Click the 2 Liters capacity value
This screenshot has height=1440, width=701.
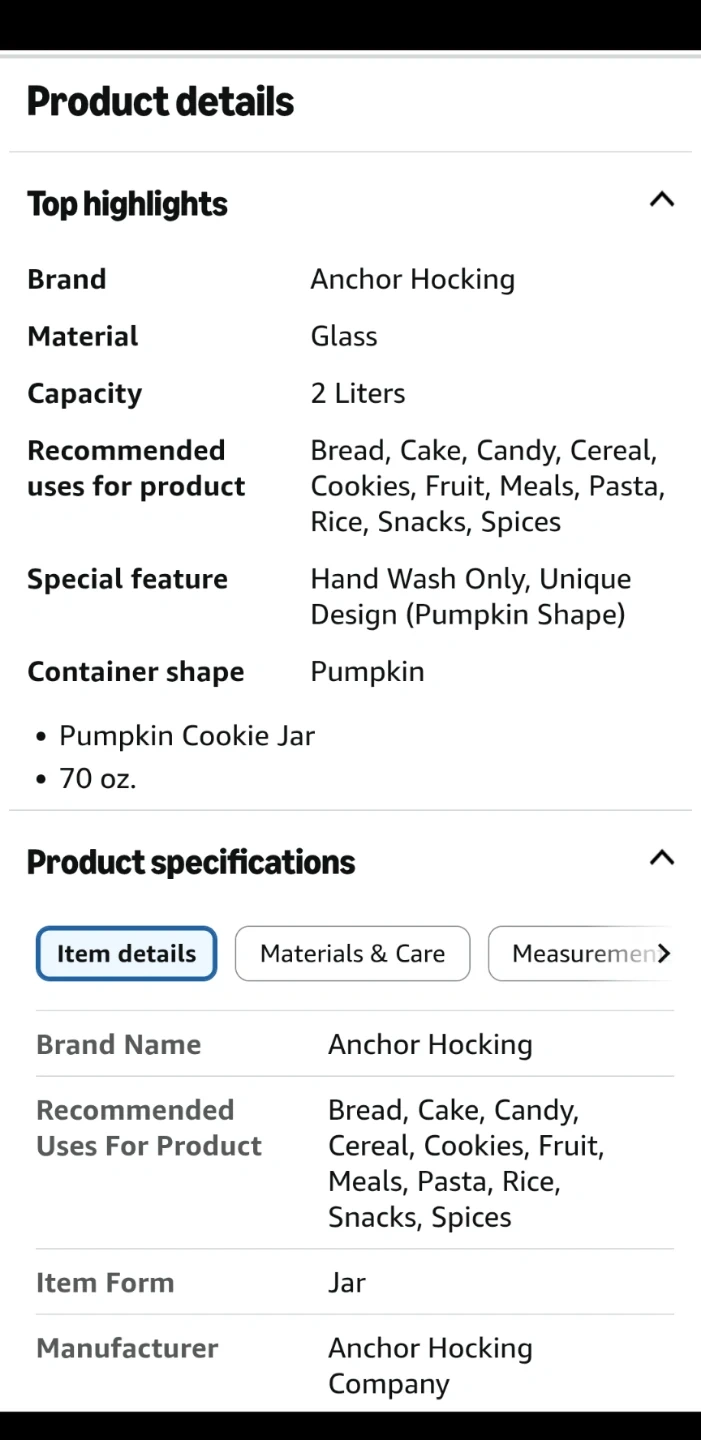coord(358,393)
